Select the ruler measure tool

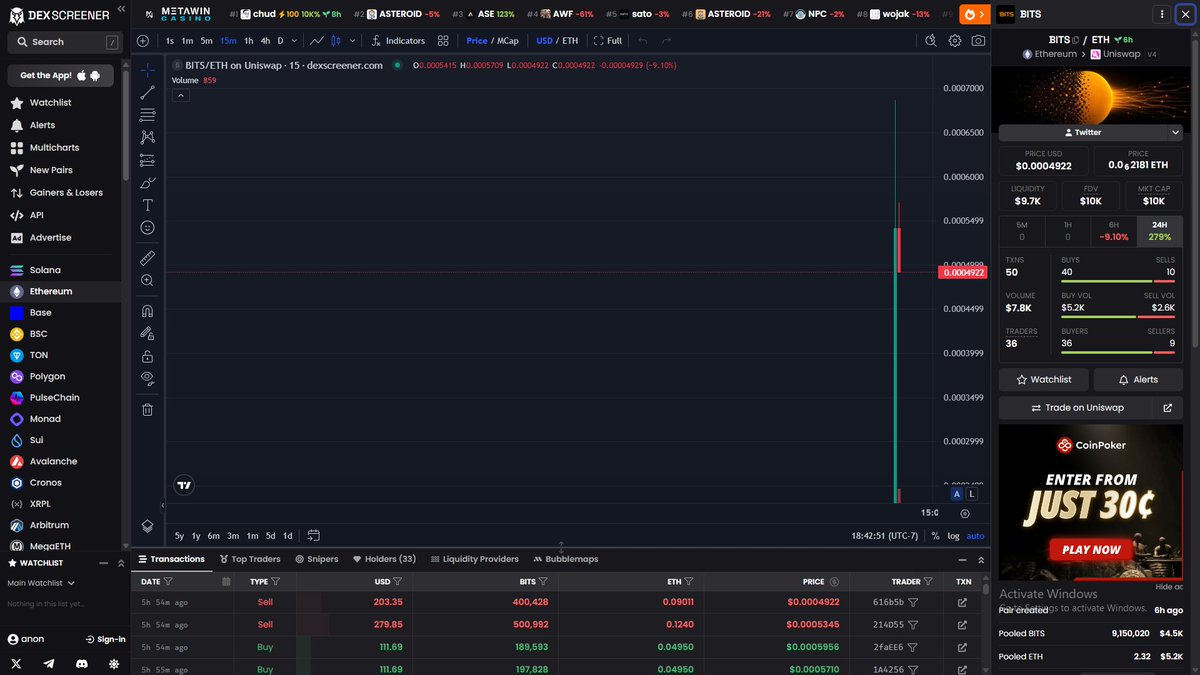tap(147, 258)
